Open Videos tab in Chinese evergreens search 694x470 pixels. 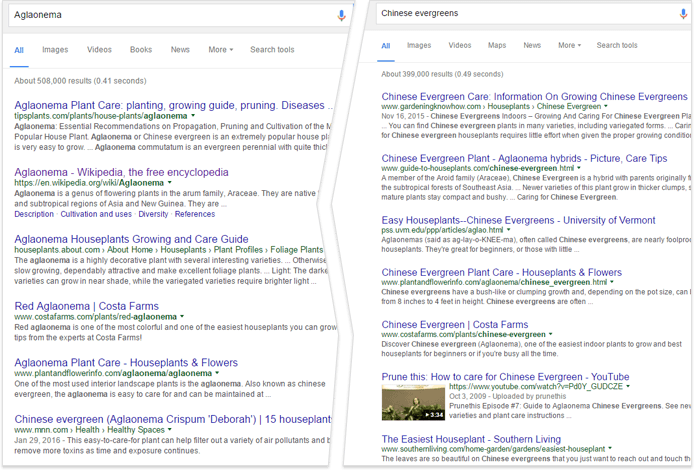tap(460, 45)
